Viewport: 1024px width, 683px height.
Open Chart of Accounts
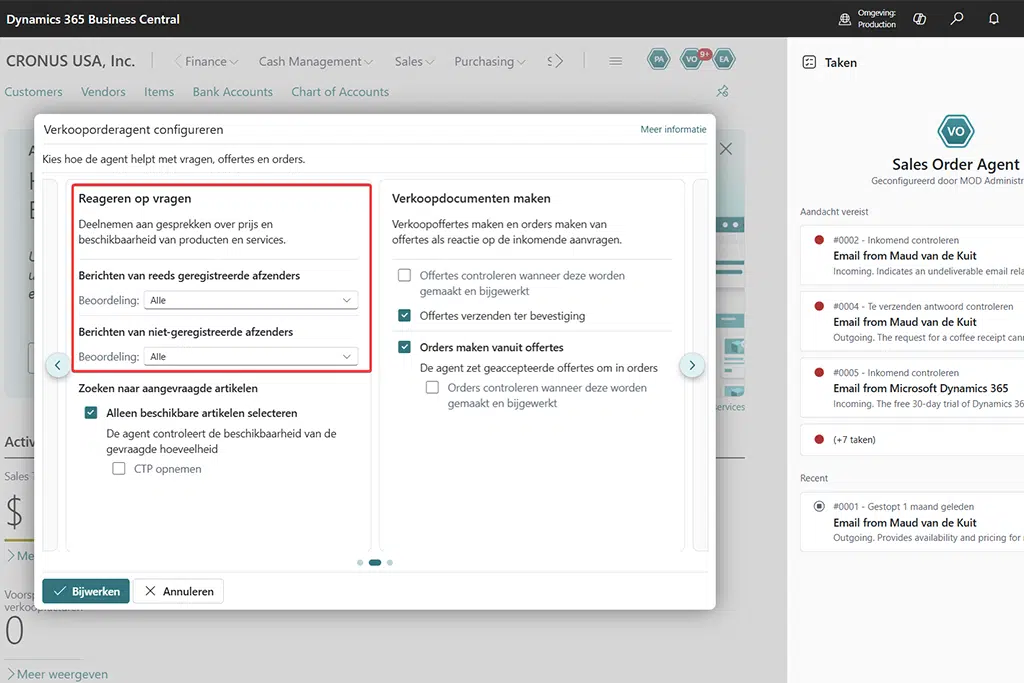[x=340, y=92]
